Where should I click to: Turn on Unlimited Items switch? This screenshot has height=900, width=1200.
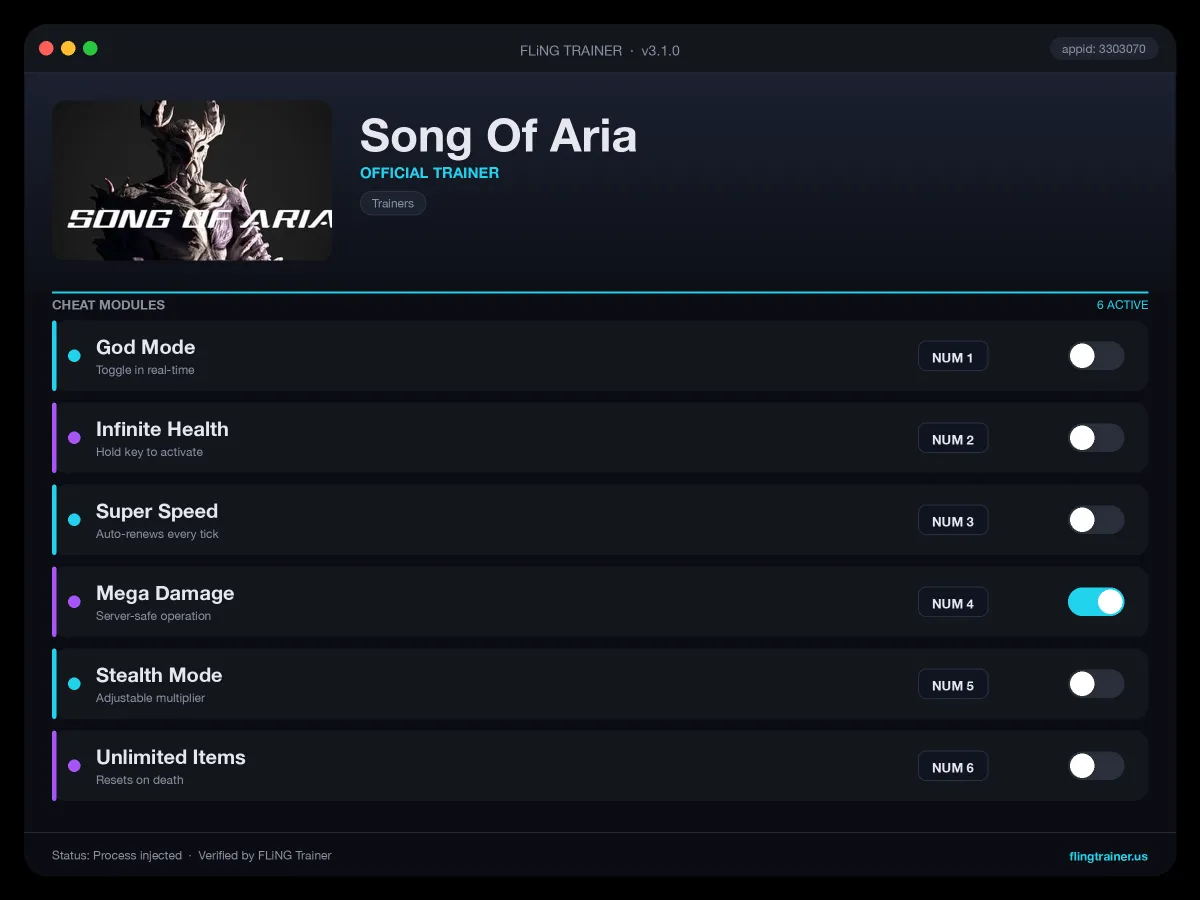click(x=1096, y=766)
